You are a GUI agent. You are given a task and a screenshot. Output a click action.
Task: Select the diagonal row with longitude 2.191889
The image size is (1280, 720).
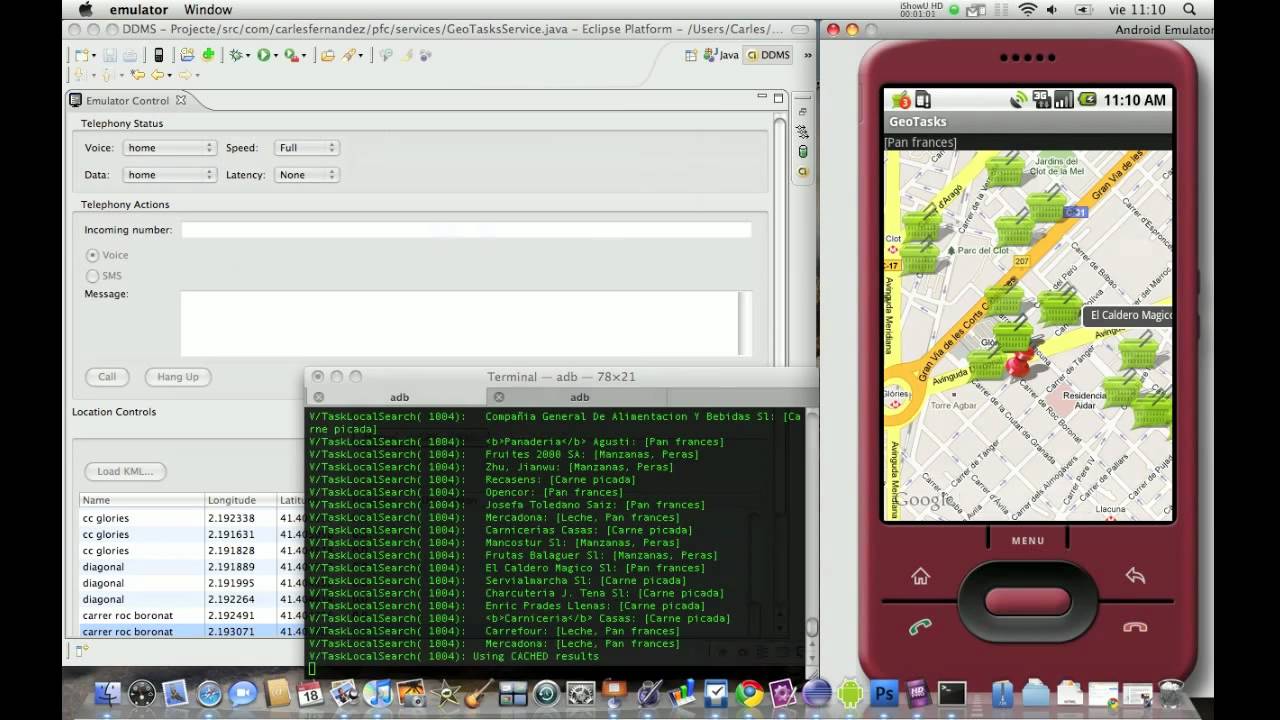tap(192, 567)
